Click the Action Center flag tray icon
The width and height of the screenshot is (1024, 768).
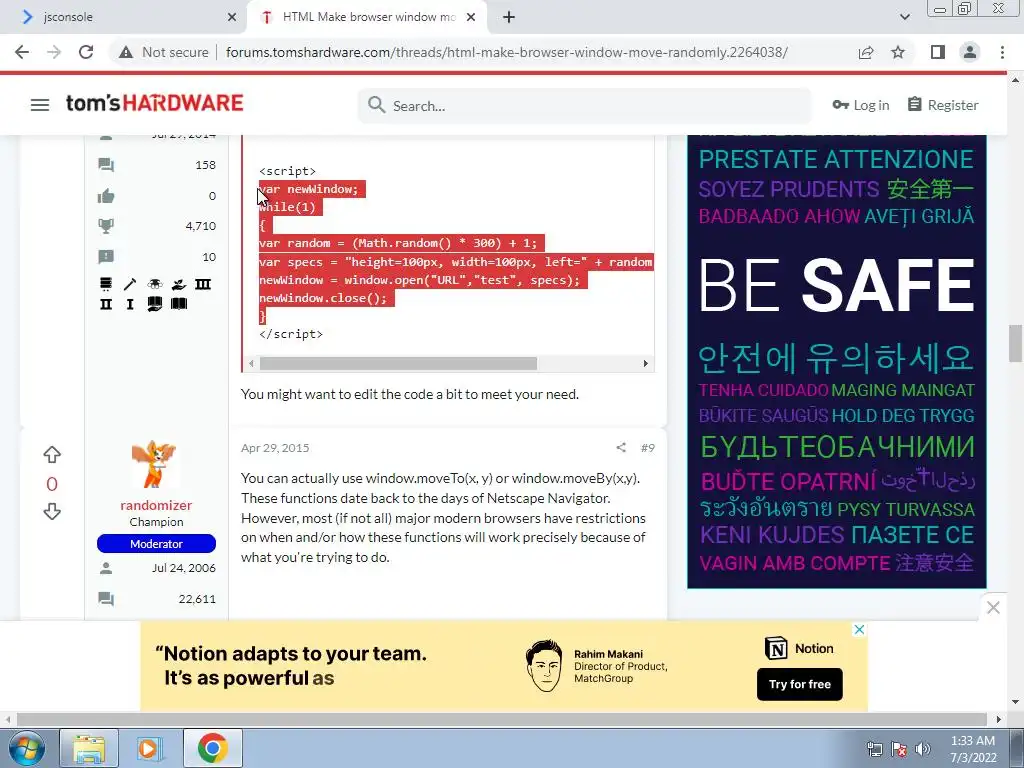click(x=899, y=749)
